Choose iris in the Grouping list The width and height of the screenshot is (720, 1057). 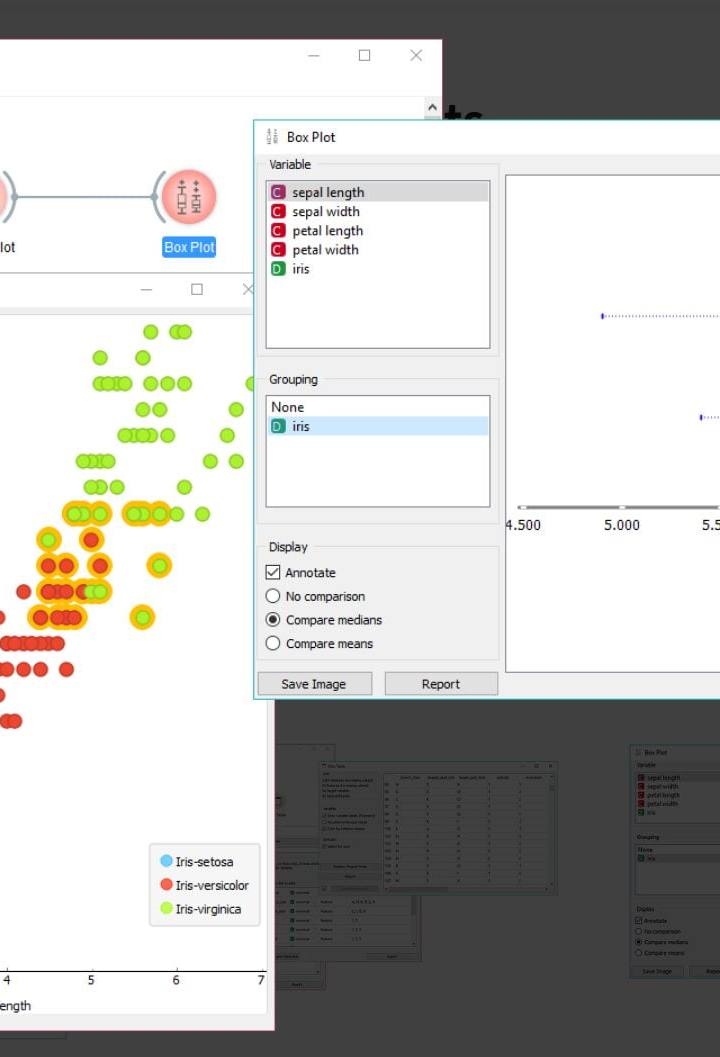[378, 426]
